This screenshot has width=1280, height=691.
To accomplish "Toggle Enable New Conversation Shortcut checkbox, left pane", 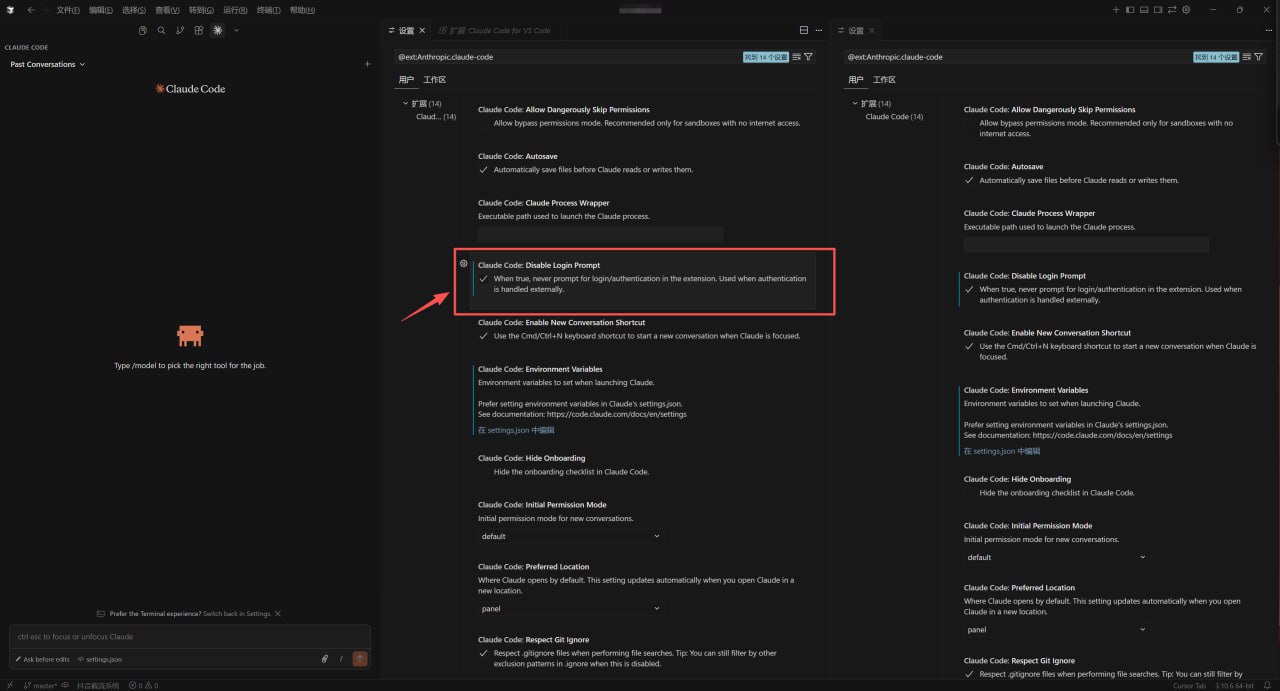I will [x=484, y=336].
